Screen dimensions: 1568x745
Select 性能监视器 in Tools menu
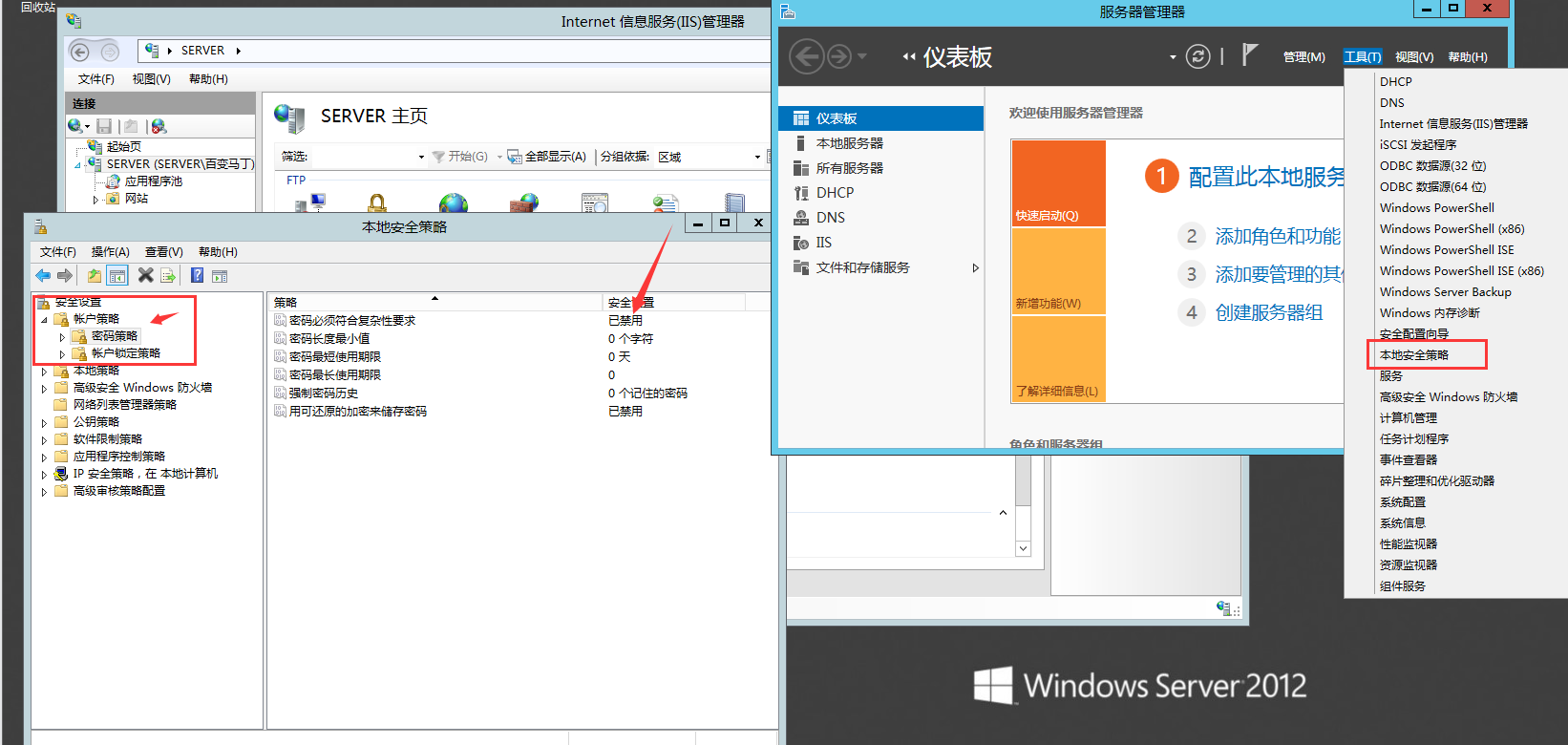(x=1409, y=543)
